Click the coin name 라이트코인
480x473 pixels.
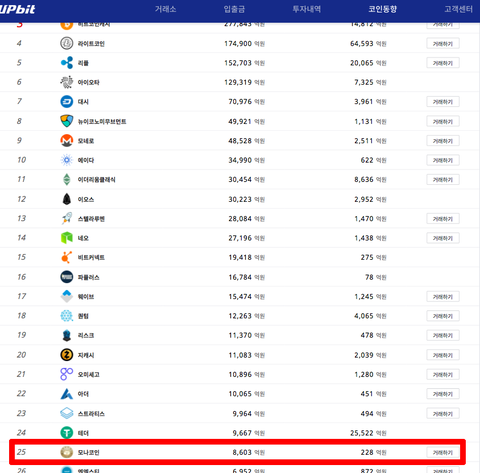[x=91, y=44]
